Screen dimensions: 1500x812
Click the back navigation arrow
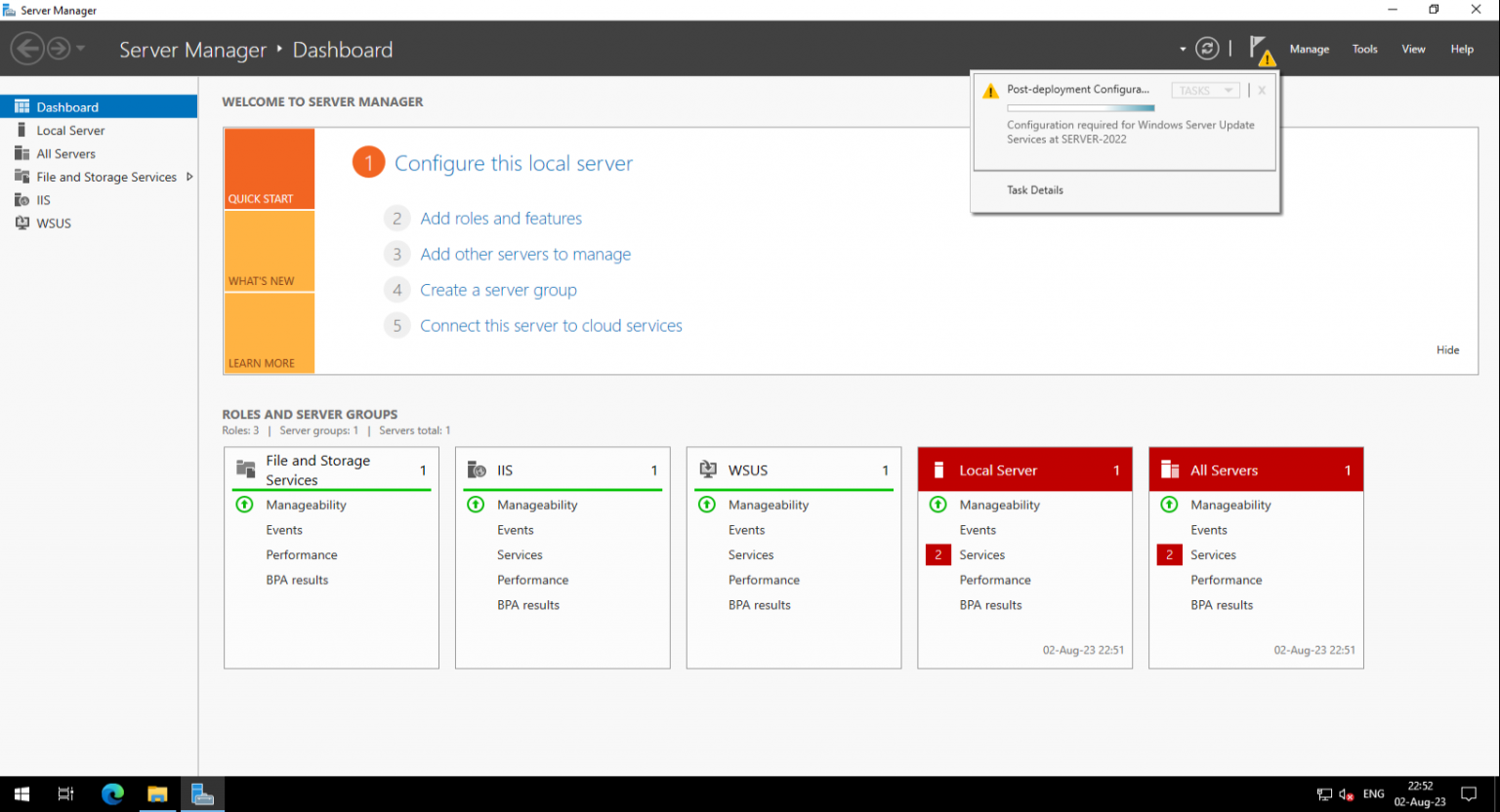pos(27,49)
